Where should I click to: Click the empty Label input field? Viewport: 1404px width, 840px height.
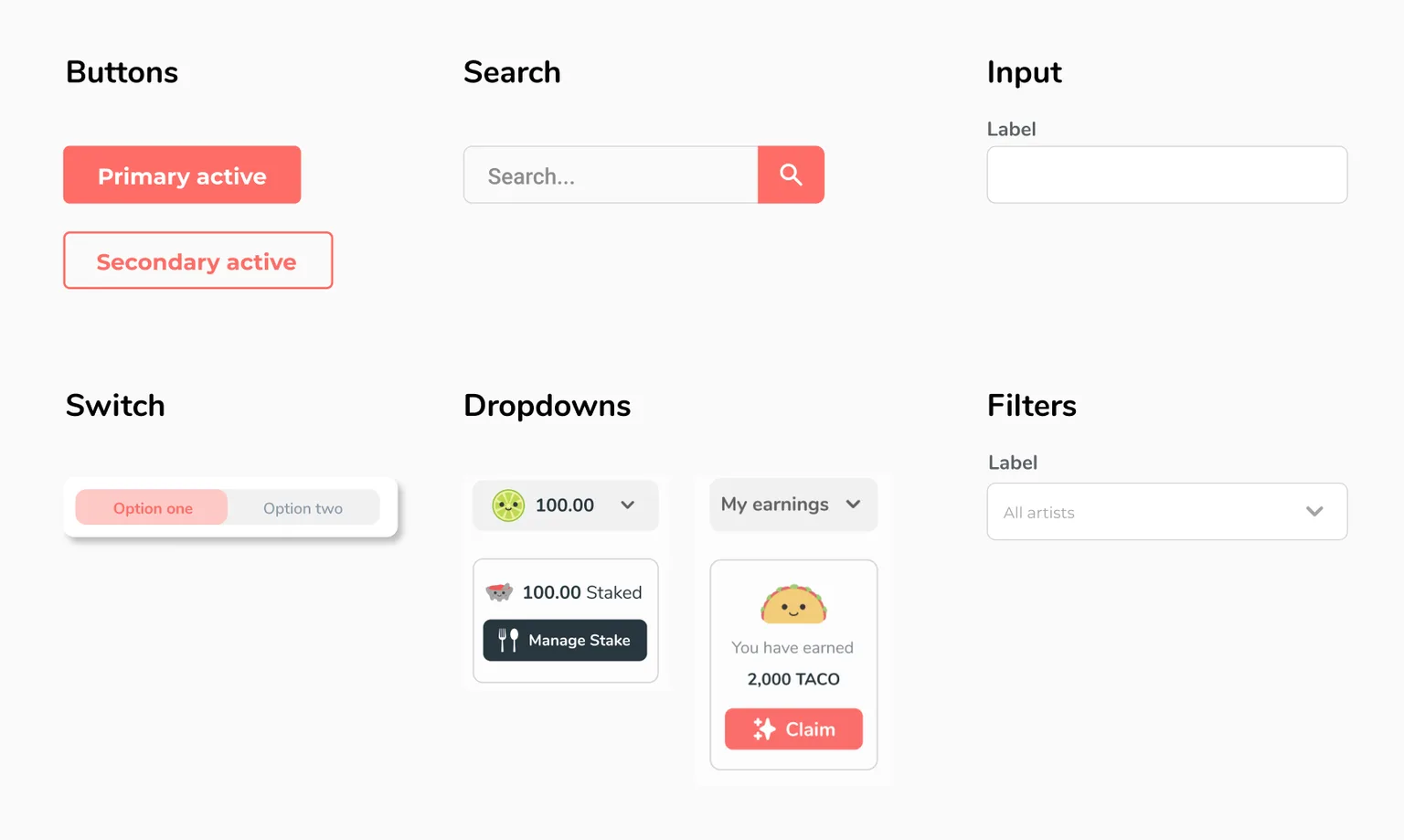tap(1167, 175)
